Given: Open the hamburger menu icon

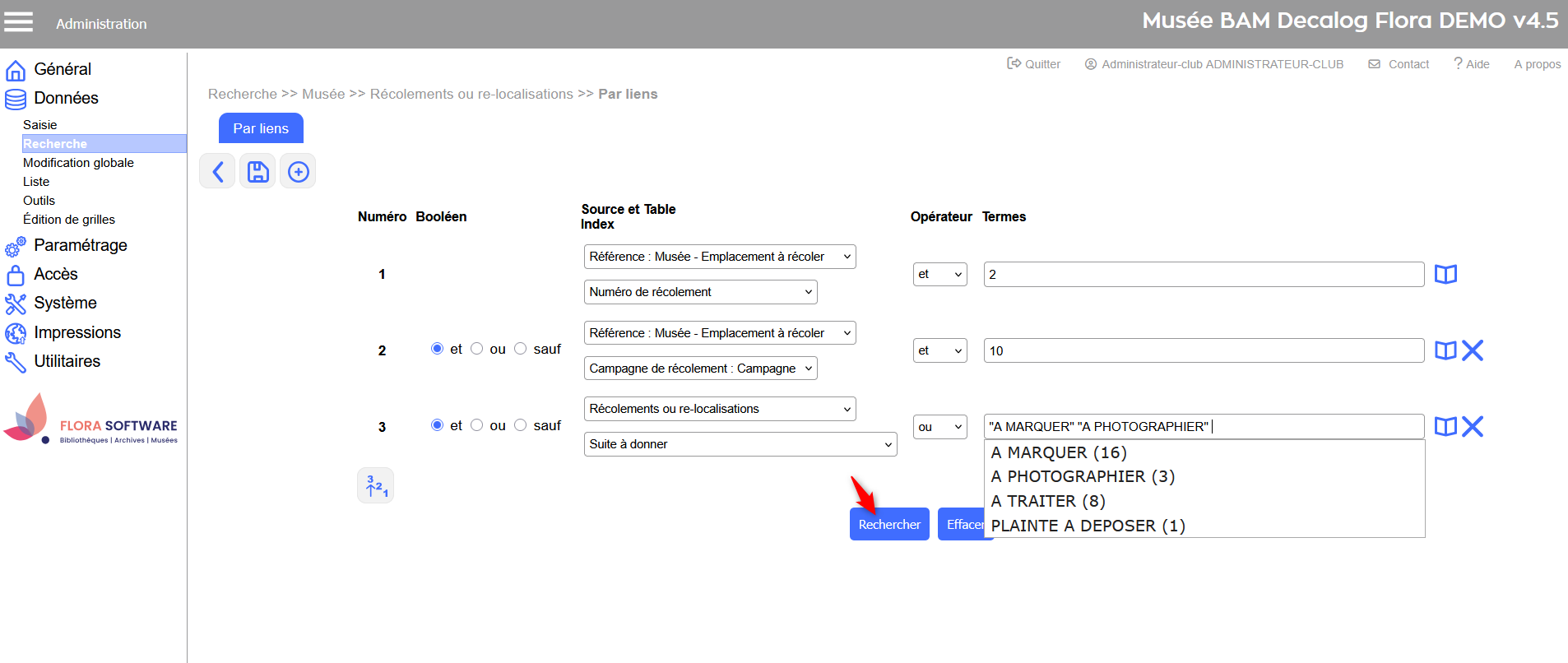Looking at the screenshot, I should point(18,22).
